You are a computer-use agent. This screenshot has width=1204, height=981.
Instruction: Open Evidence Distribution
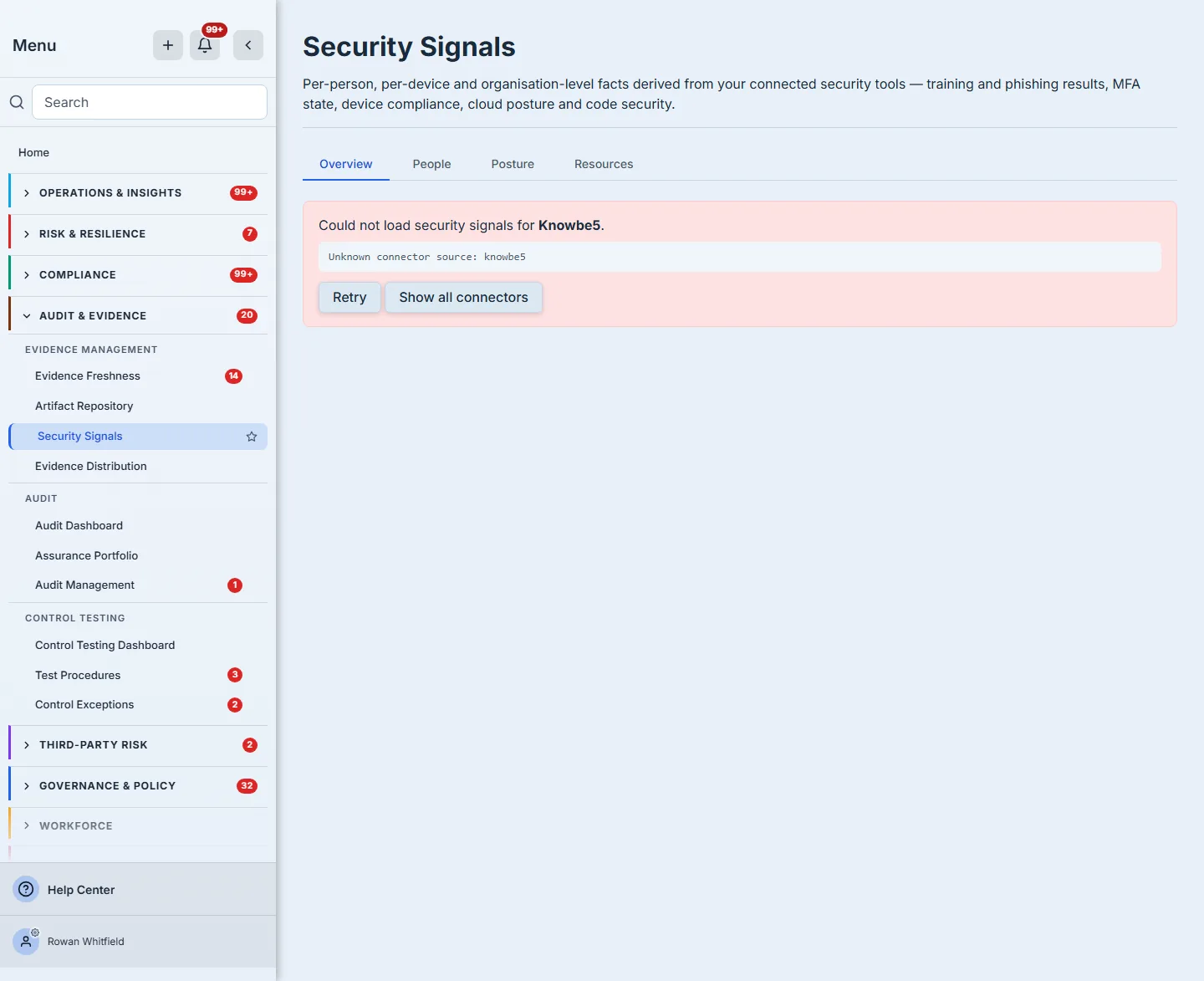coord(138,467)
